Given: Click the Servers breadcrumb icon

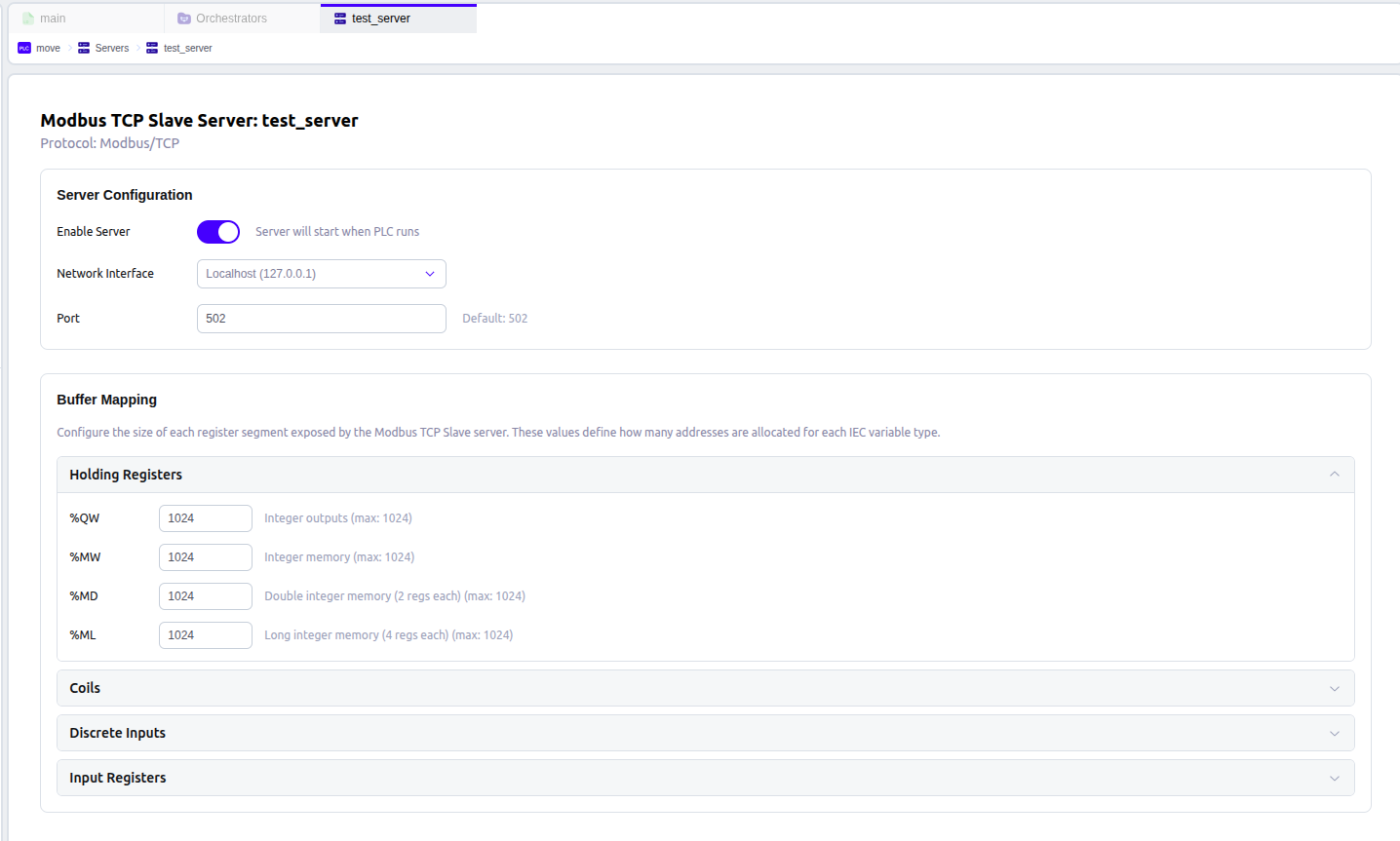Looking at the screenshot, I should point(84,48).
